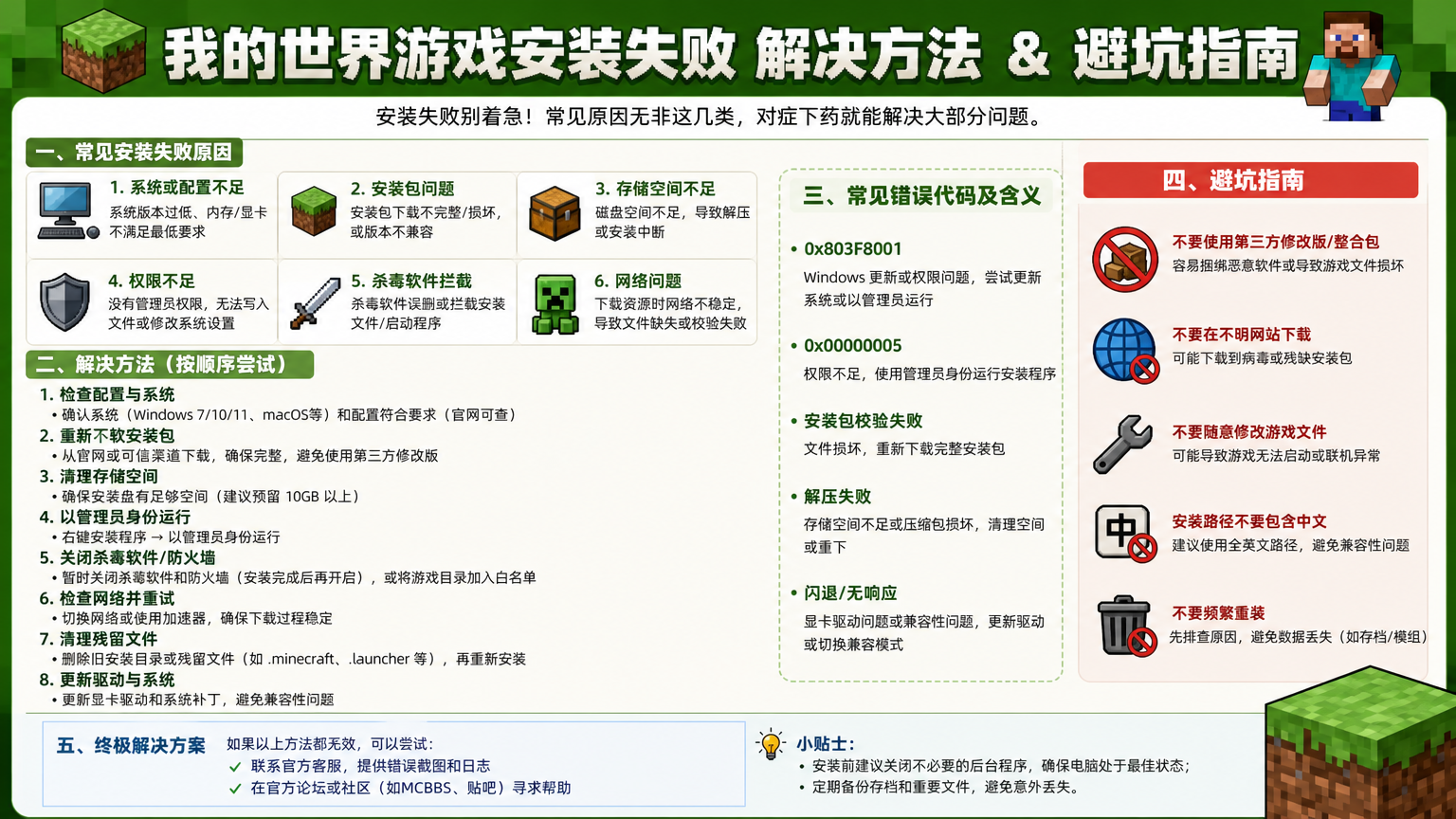Click the line 建议使用全英文路径
This screenshot has width=1456, height=819.
(x=1290, y=545)
